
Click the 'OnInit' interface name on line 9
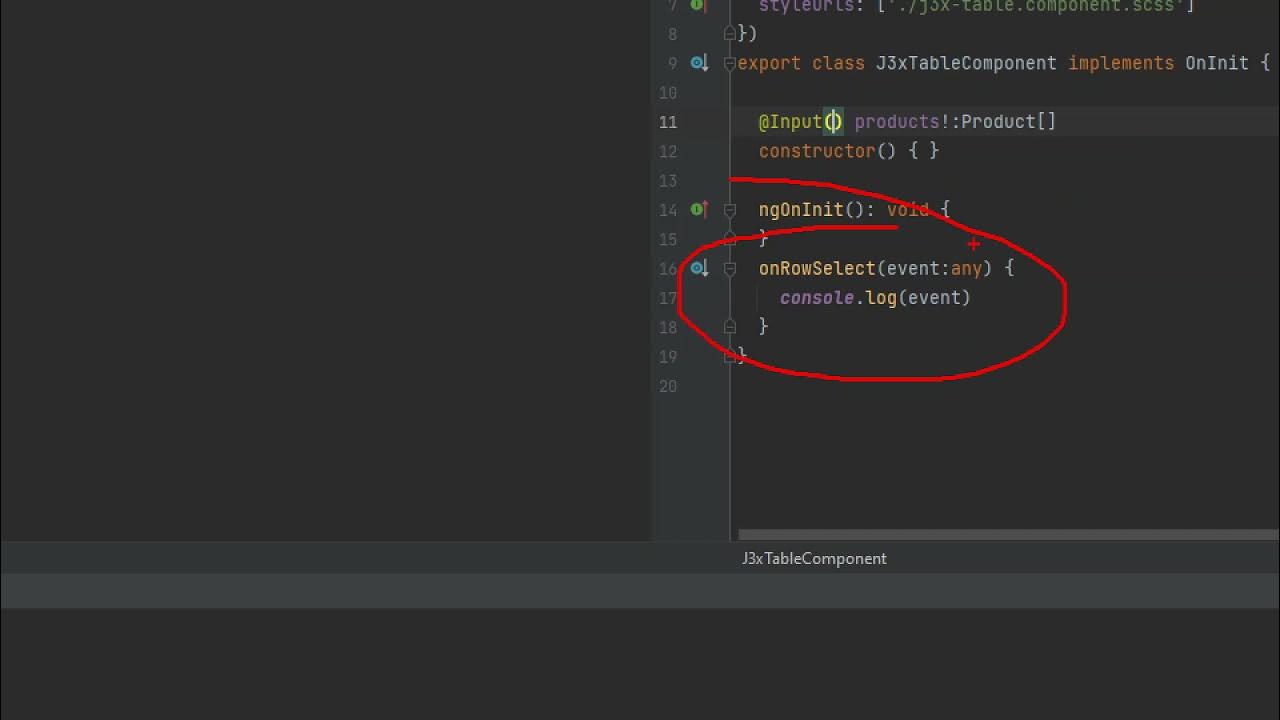coord(1217,63)
